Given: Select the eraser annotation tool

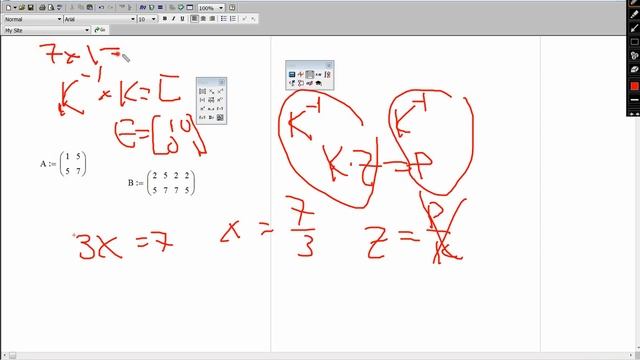Looking at the screenshot, I should (x=634, y=69).
